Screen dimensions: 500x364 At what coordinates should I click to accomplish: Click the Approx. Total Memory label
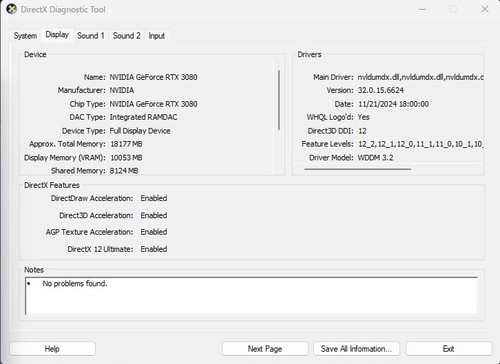[67, 144]
